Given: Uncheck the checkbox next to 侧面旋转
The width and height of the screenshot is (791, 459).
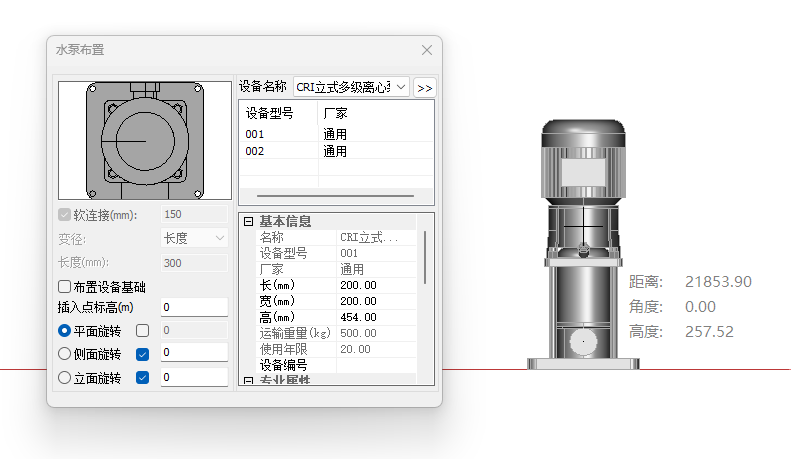Looking at the screenshot, I should pyautogui.click(x=143, y=354).
